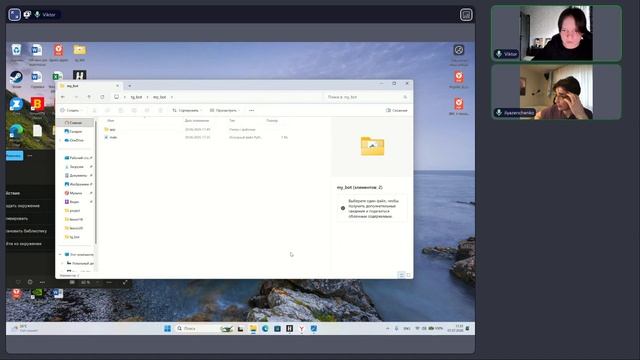Click the Forward arrow in File Explorer
Image resolution: width=640 pixels, height=360 pixels.
click(76, 97)
